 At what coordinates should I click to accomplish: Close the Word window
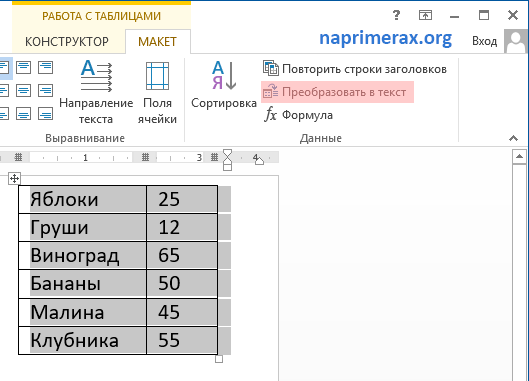pyautogui.click(x=513, y=15)
